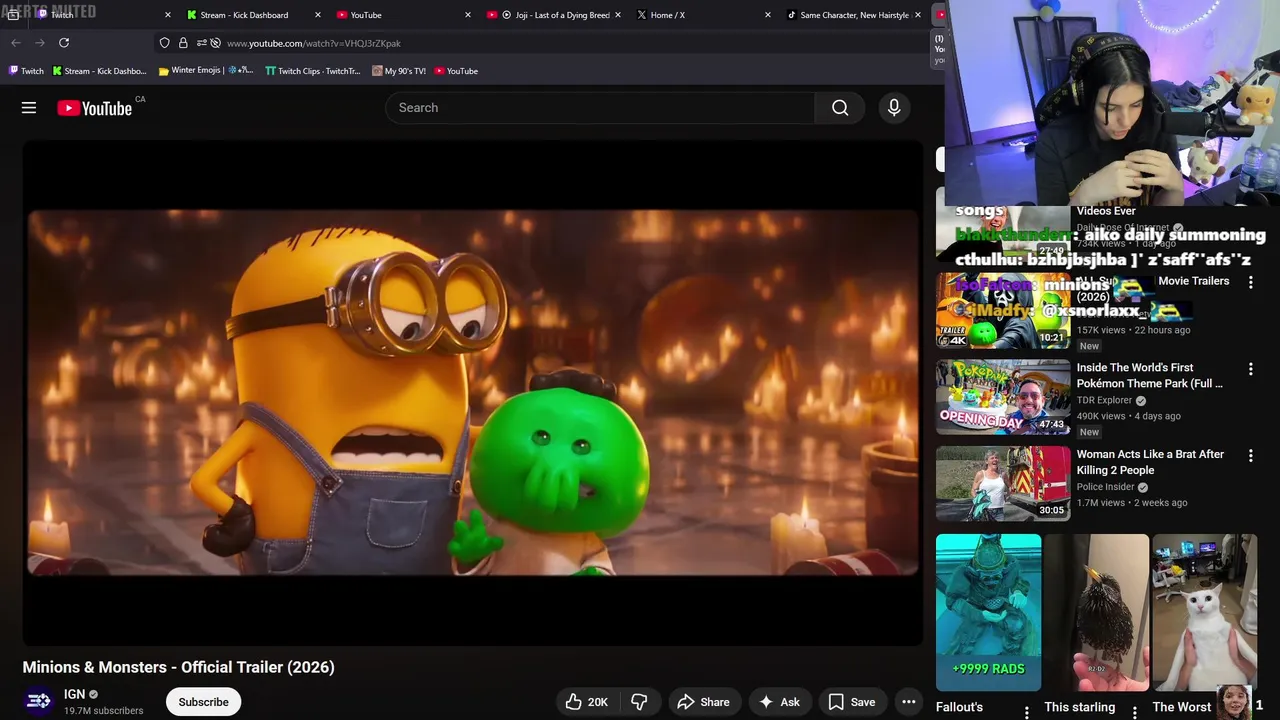This screenshot has width=1280, height=720.
Task: Click the Minions & Monsters video title
Action: tap(178, 667)
